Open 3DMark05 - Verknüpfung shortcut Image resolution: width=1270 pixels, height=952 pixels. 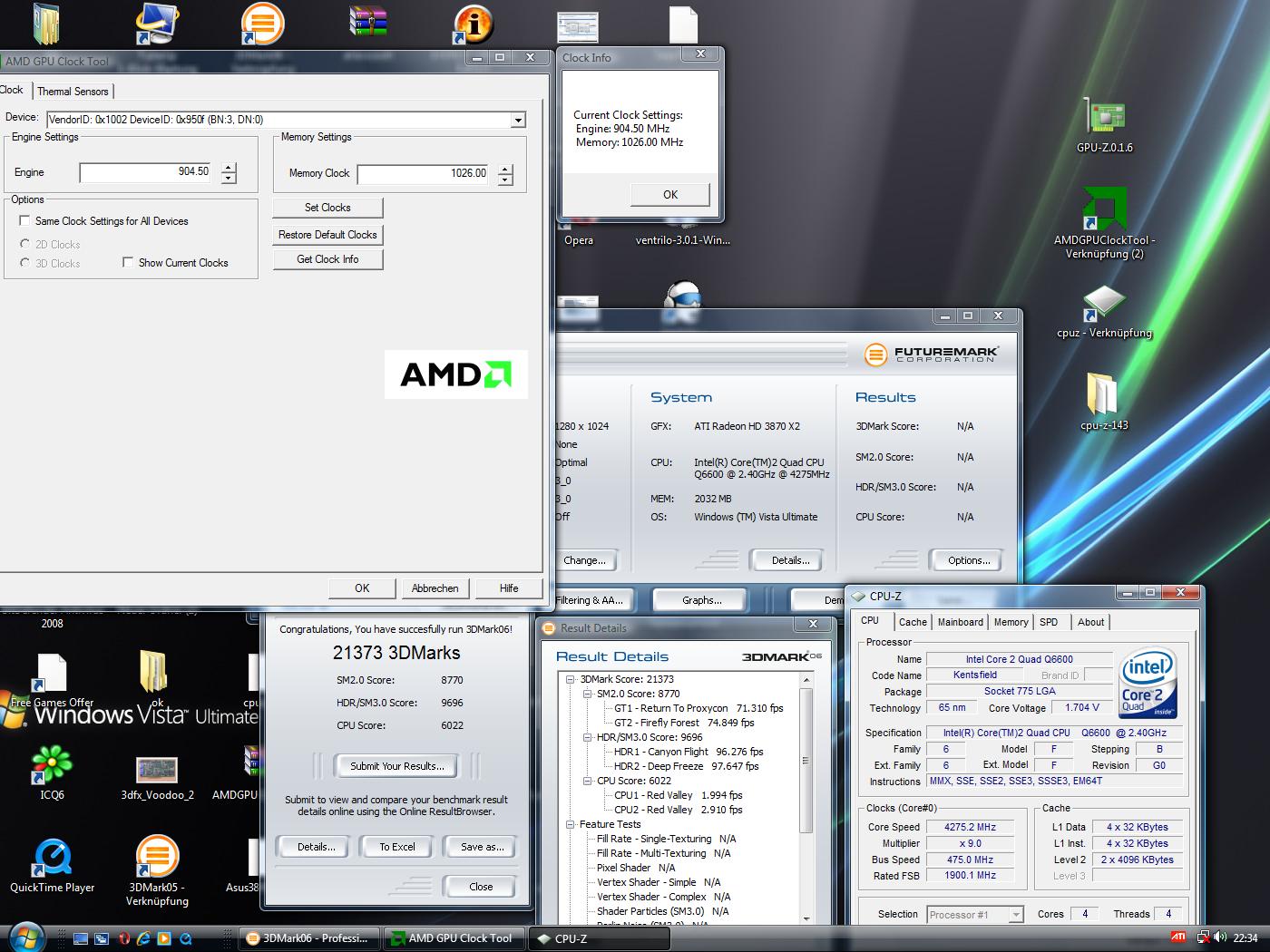[157, 870]
